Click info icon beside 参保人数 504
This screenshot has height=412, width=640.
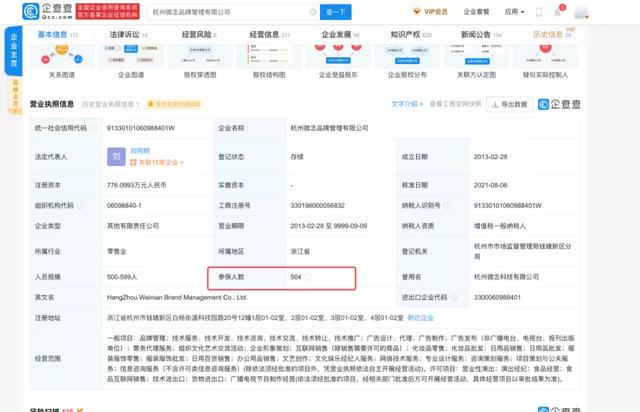[308, 277]
